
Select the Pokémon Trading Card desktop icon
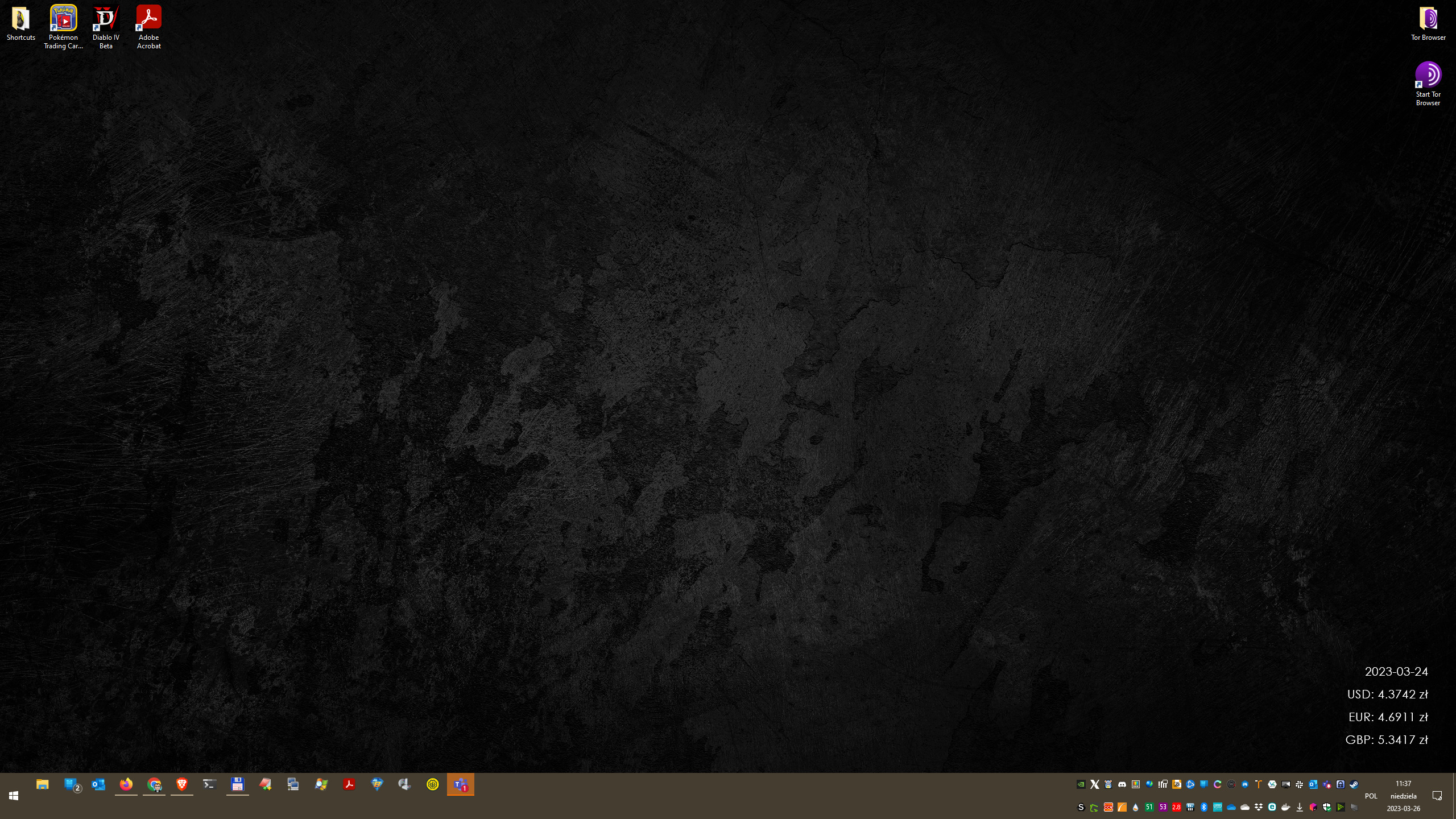63,27
